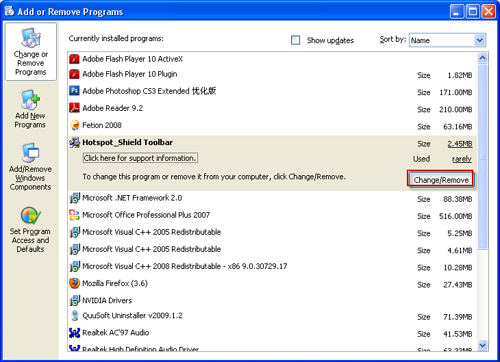
Task: Click the Add or Remove Programs title bar icon
Action: pyautogui.click(x=9, y=11)
